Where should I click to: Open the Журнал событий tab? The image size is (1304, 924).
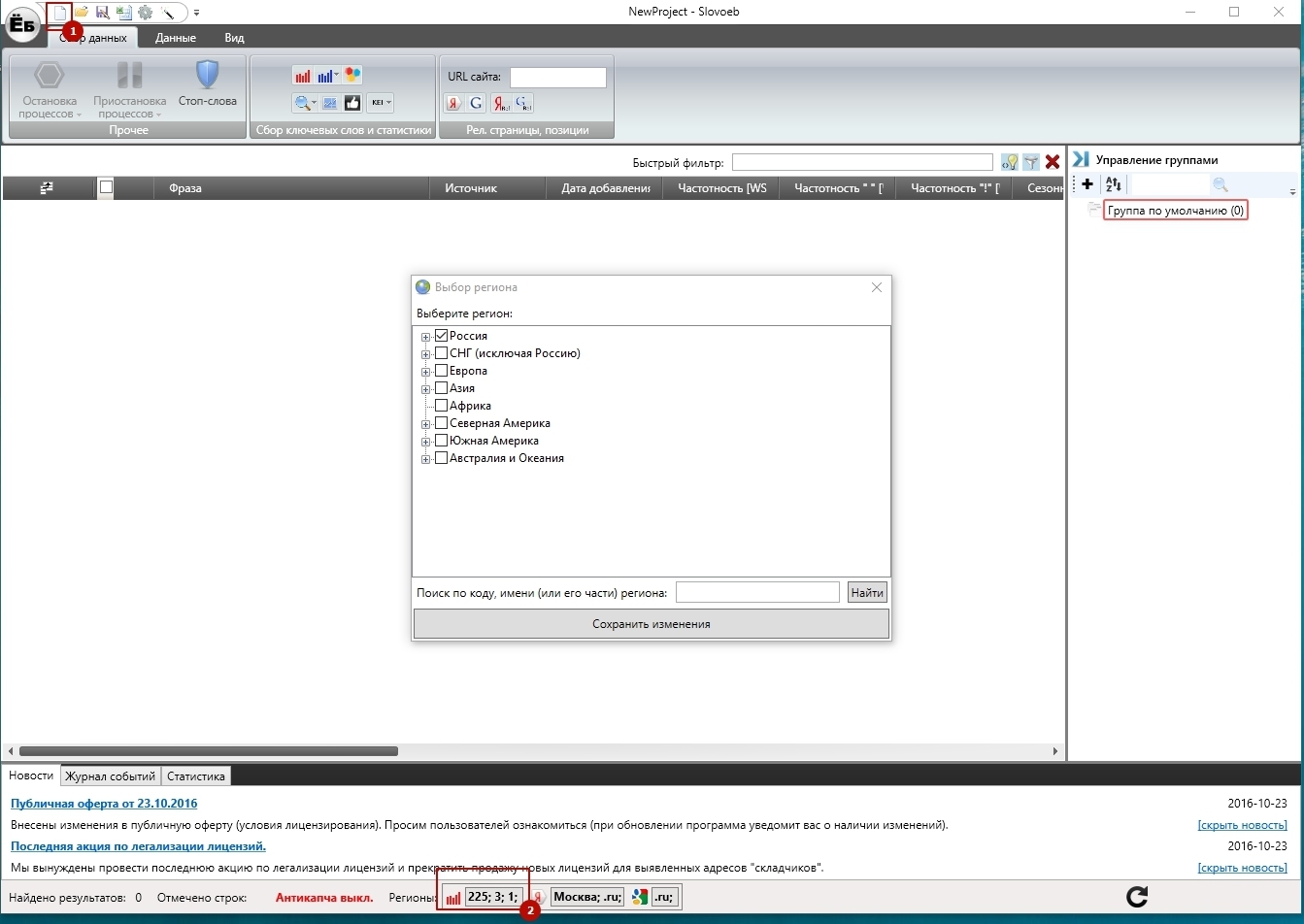pos(111,776)
